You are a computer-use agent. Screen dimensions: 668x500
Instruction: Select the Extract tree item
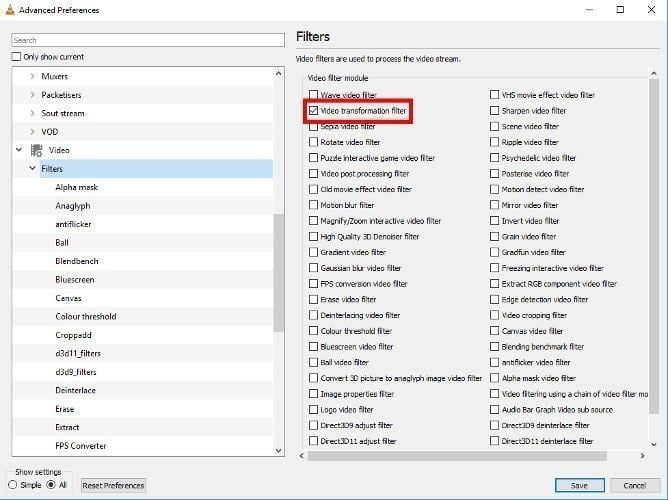pos(67,427)
